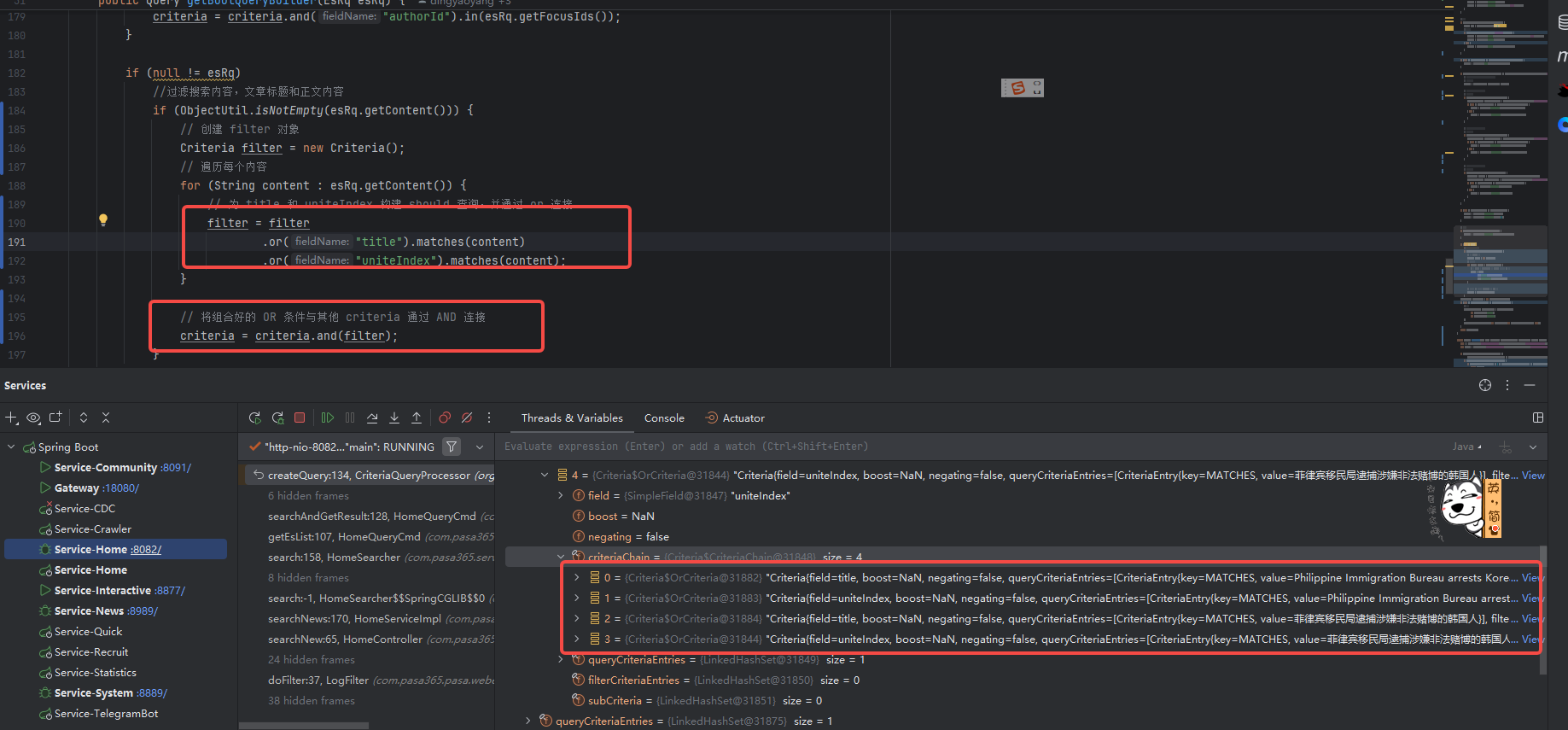Open the Service-Interactive :8877/ link
The image size is (1568, 730).
point(169,591)
